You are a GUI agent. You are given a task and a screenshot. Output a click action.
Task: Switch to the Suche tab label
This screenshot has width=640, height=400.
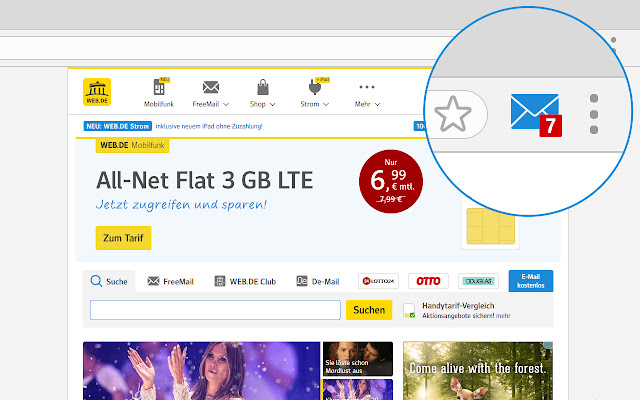[117, 282]
